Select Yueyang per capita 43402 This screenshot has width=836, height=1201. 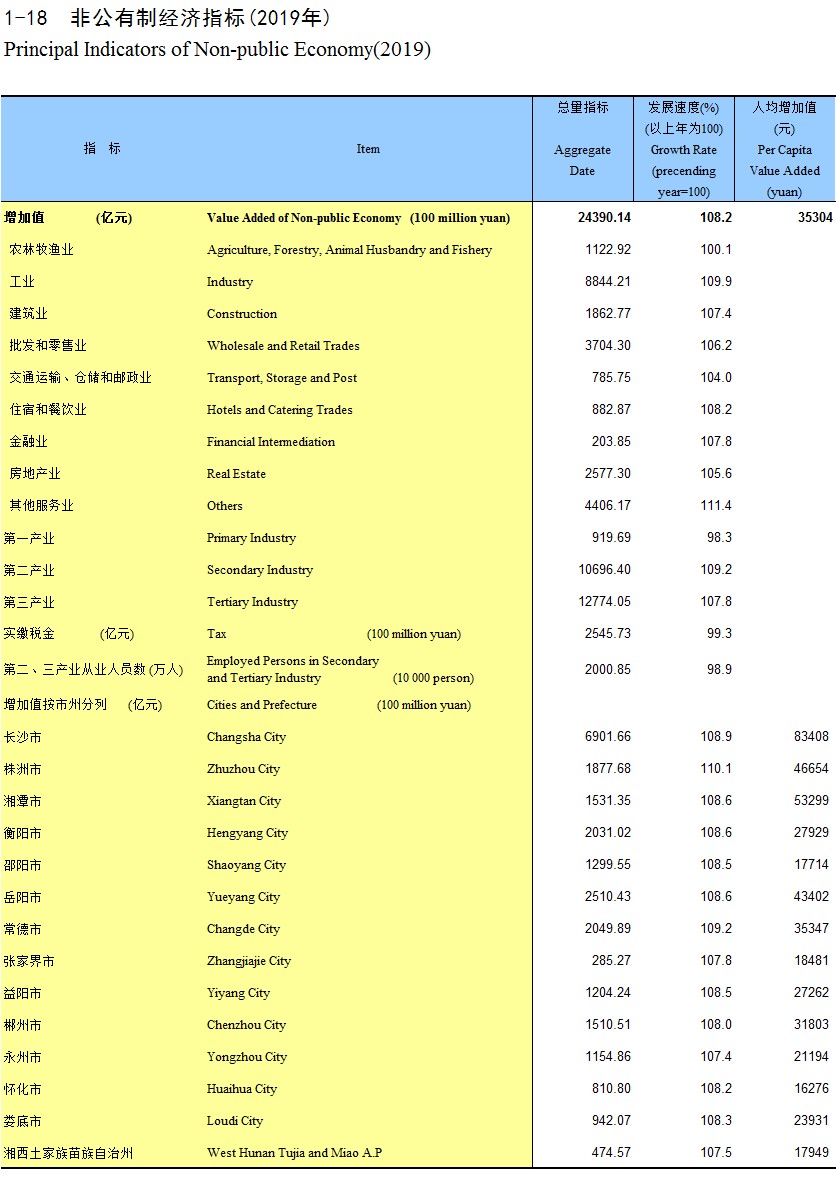811,897
